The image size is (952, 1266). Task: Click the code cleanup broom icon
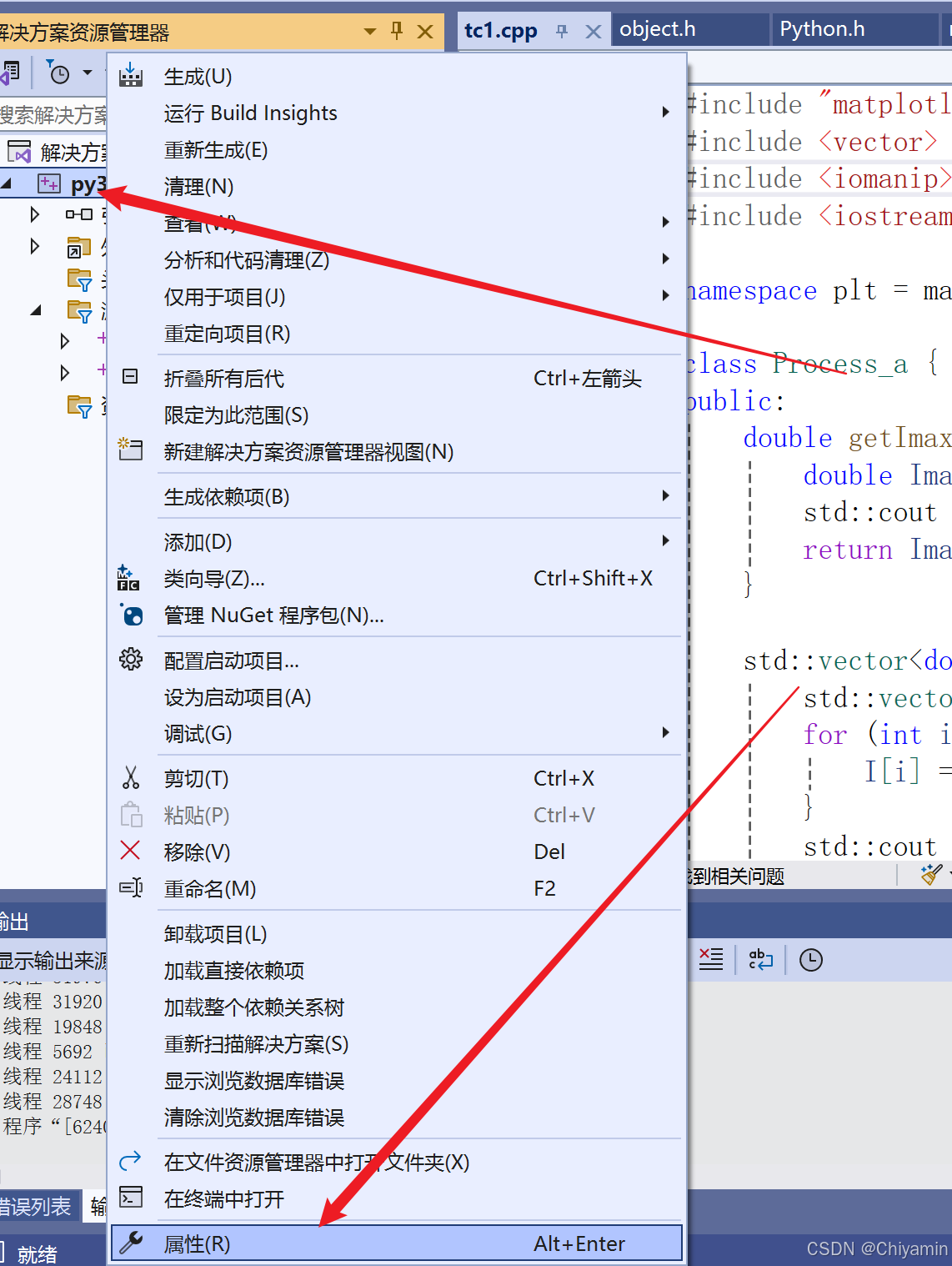pos(931,875)
